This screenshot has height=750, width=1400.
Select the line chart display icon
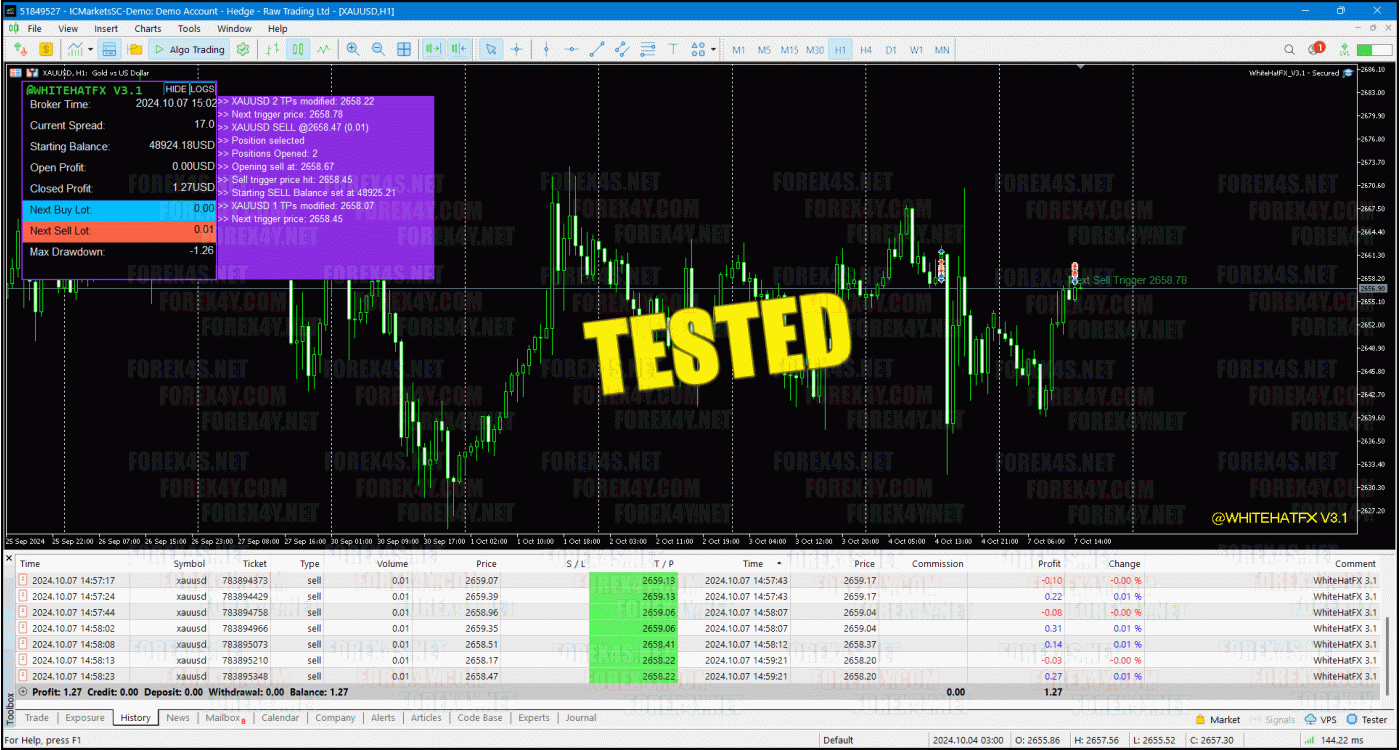(324, 49)
